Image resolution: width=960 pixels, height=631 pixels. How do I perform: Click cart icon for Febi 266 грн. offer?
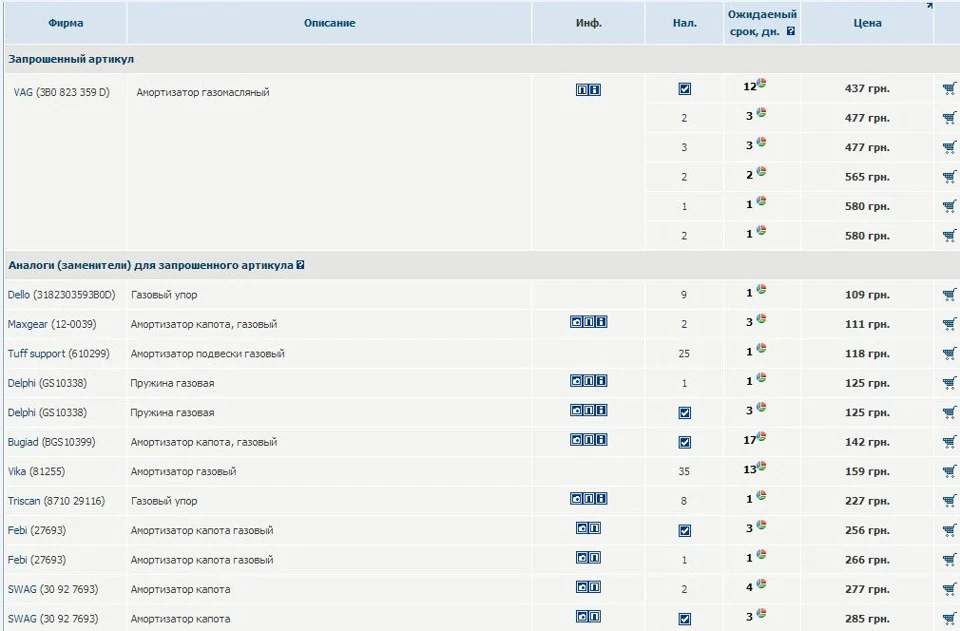point(949,560)
